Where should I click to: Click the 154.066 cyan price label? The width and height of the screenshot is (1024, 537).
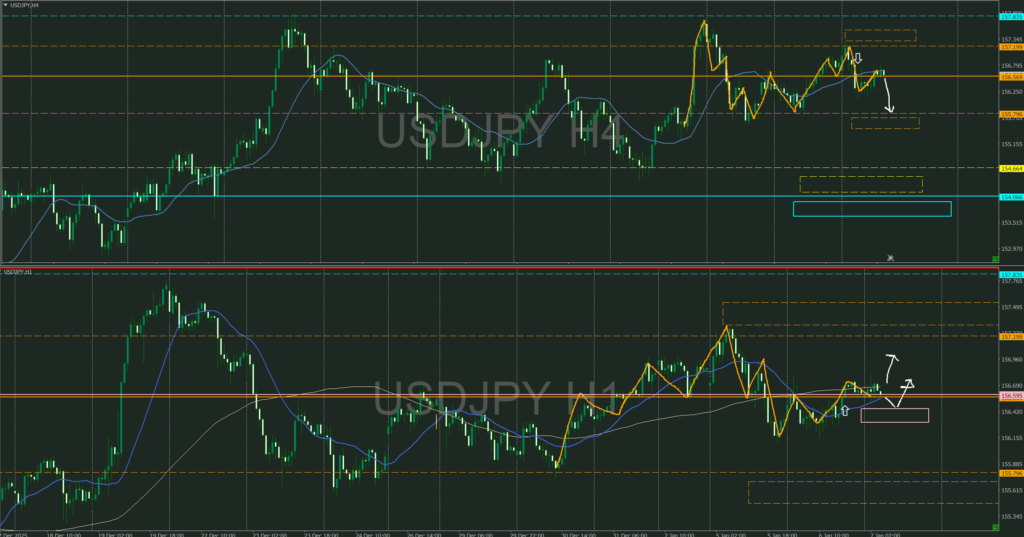[1010, 197]
